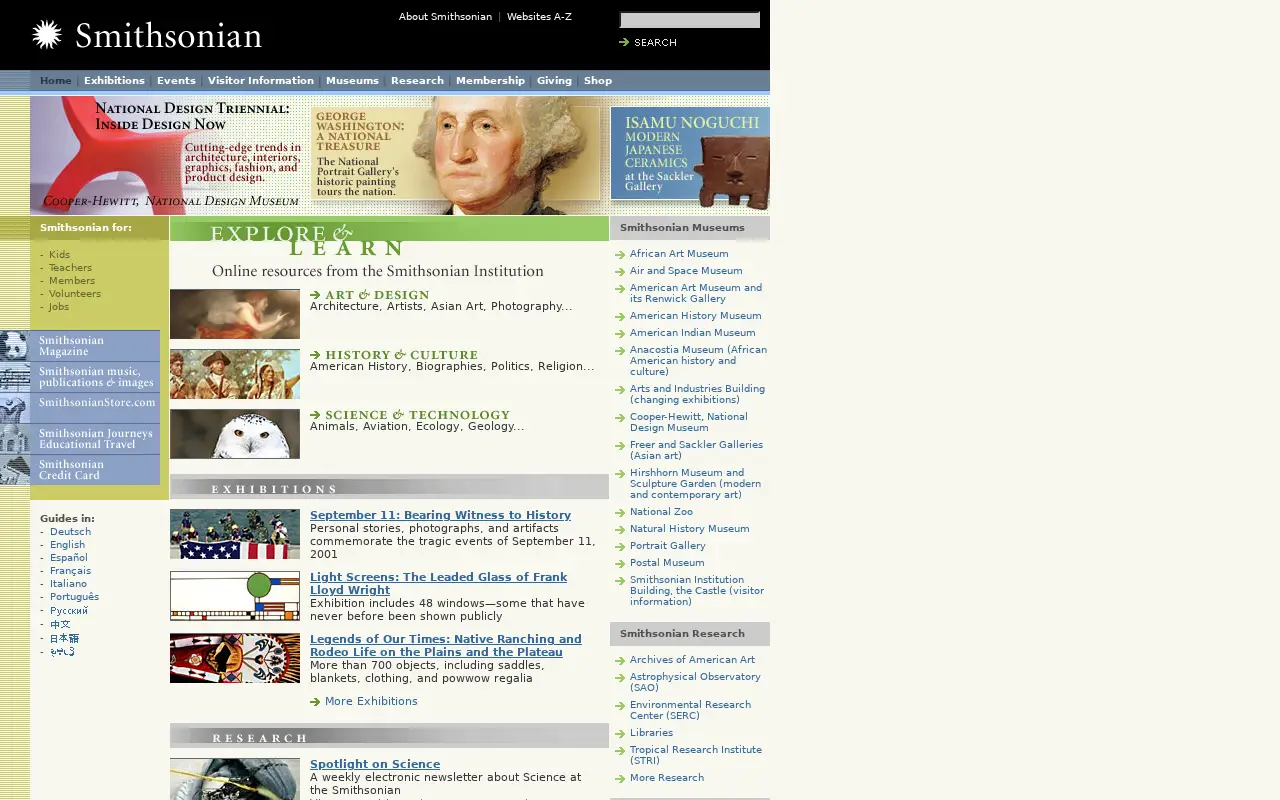Open the Websites A-Z link
1280x800 pixels.
(539, 17)
